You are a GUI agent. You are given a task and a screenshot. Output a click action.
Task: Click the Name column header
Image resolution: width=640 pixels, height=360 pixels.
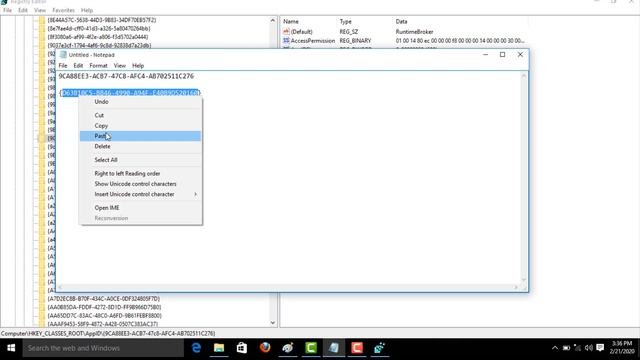click(291, 21)
